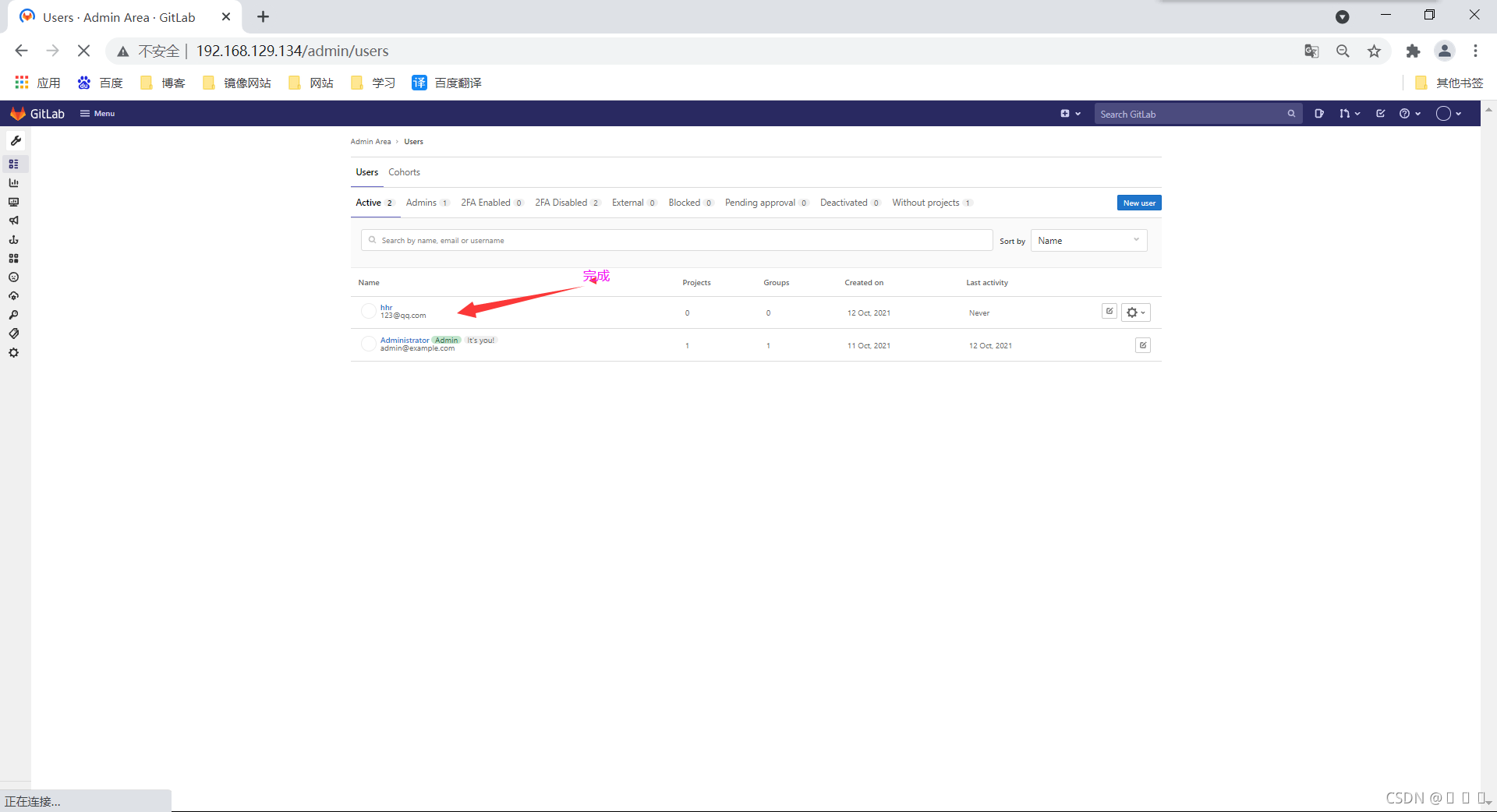This screenshot has width=1497, height=812.
Task: Select the Without projects filter tab
Action: click(x=933, y=203)
